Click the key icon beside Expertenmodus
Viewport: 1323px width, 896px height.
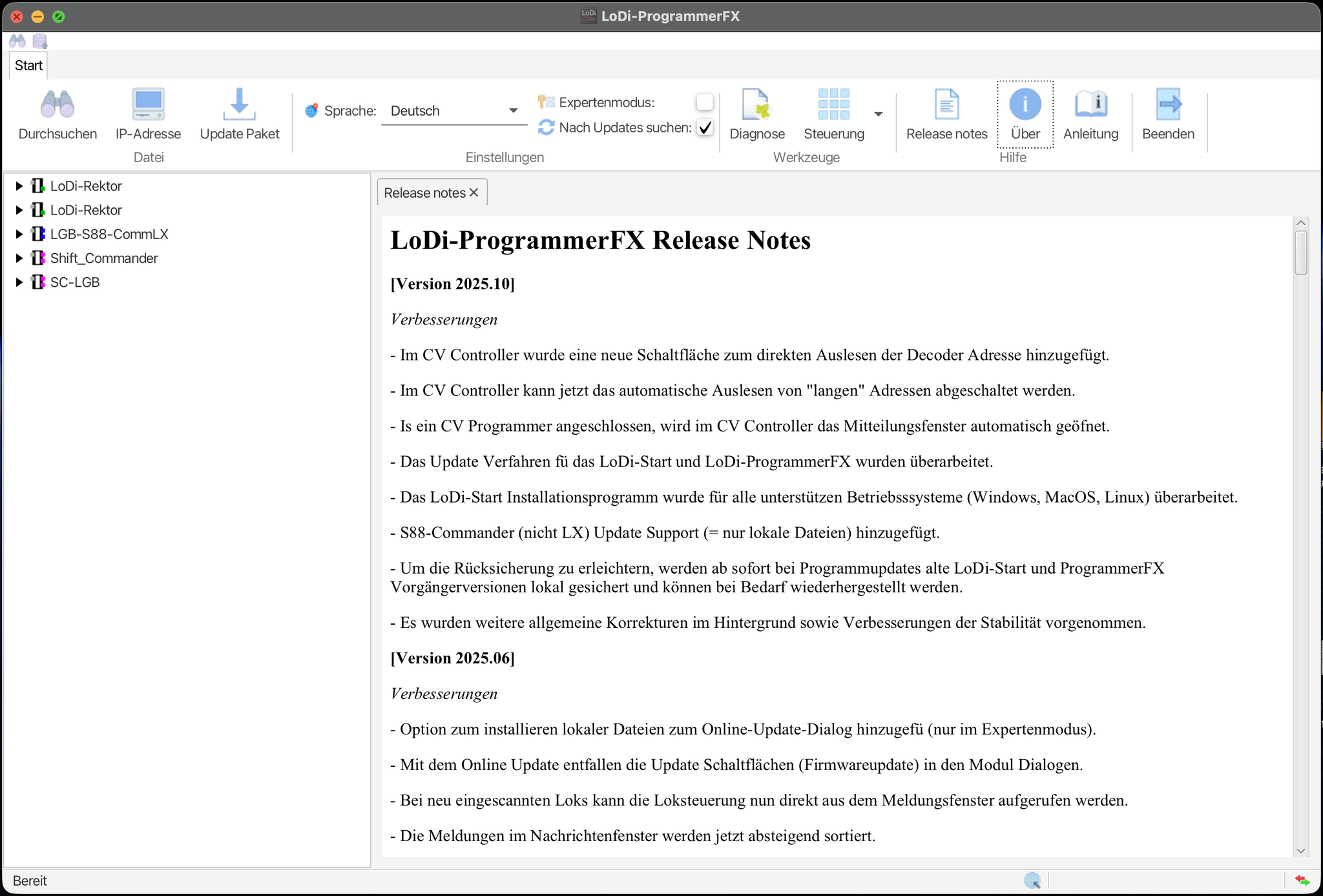[x=546, y=101]
